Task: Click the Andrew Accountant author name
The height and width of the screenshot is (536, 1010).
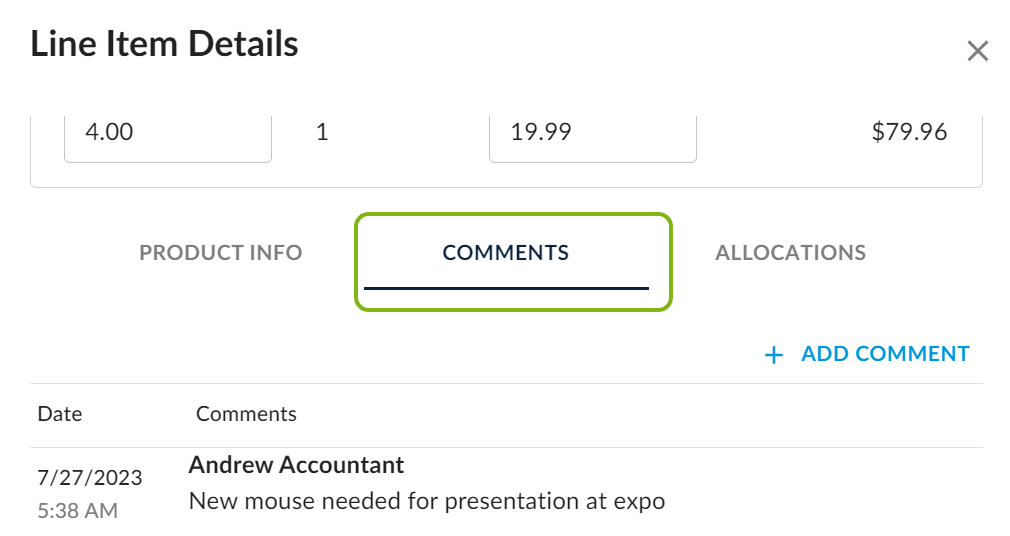Action: [x=296, y=465]
